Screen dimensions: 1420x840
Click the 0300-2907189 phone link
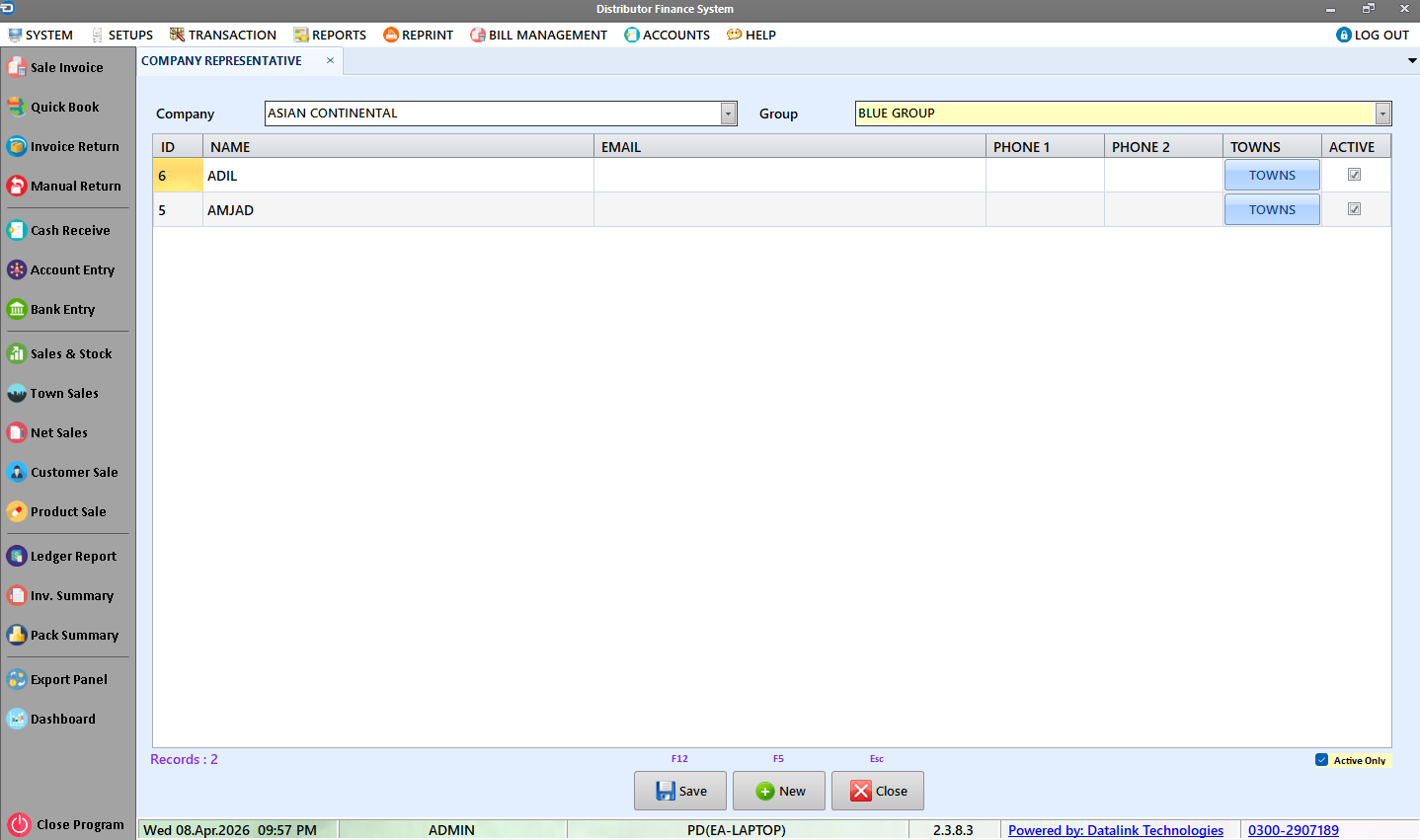coord(1294,830)
